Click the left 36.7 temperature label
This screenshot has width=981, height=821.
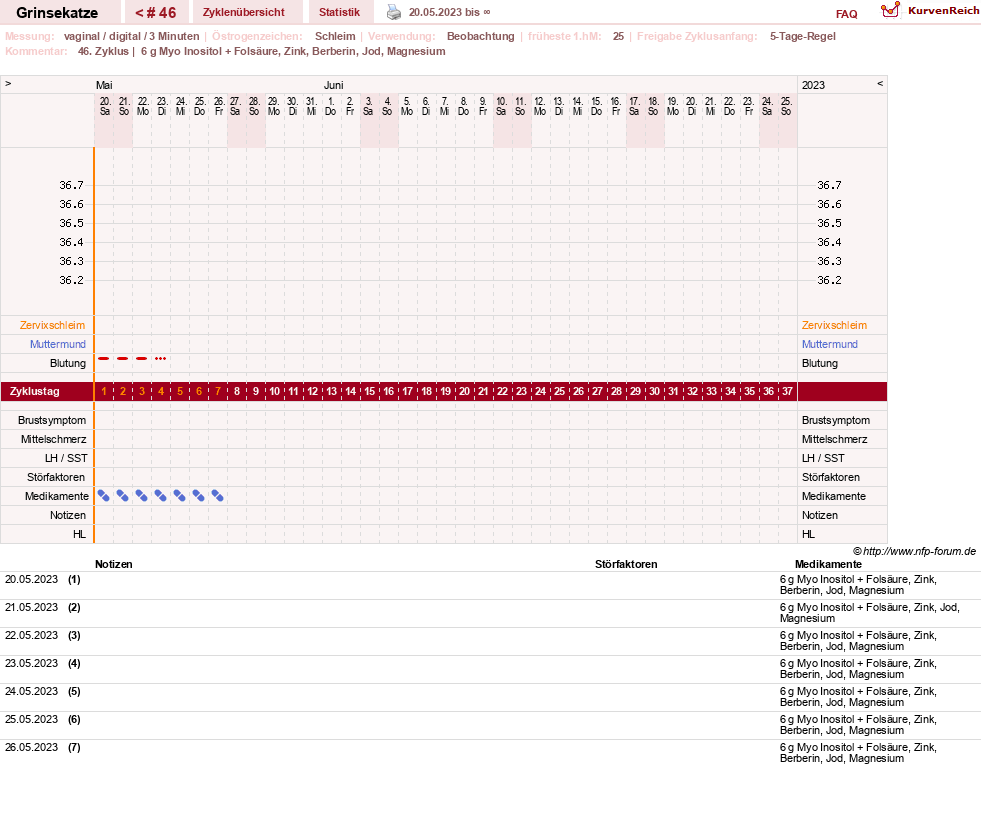[71, 185]
